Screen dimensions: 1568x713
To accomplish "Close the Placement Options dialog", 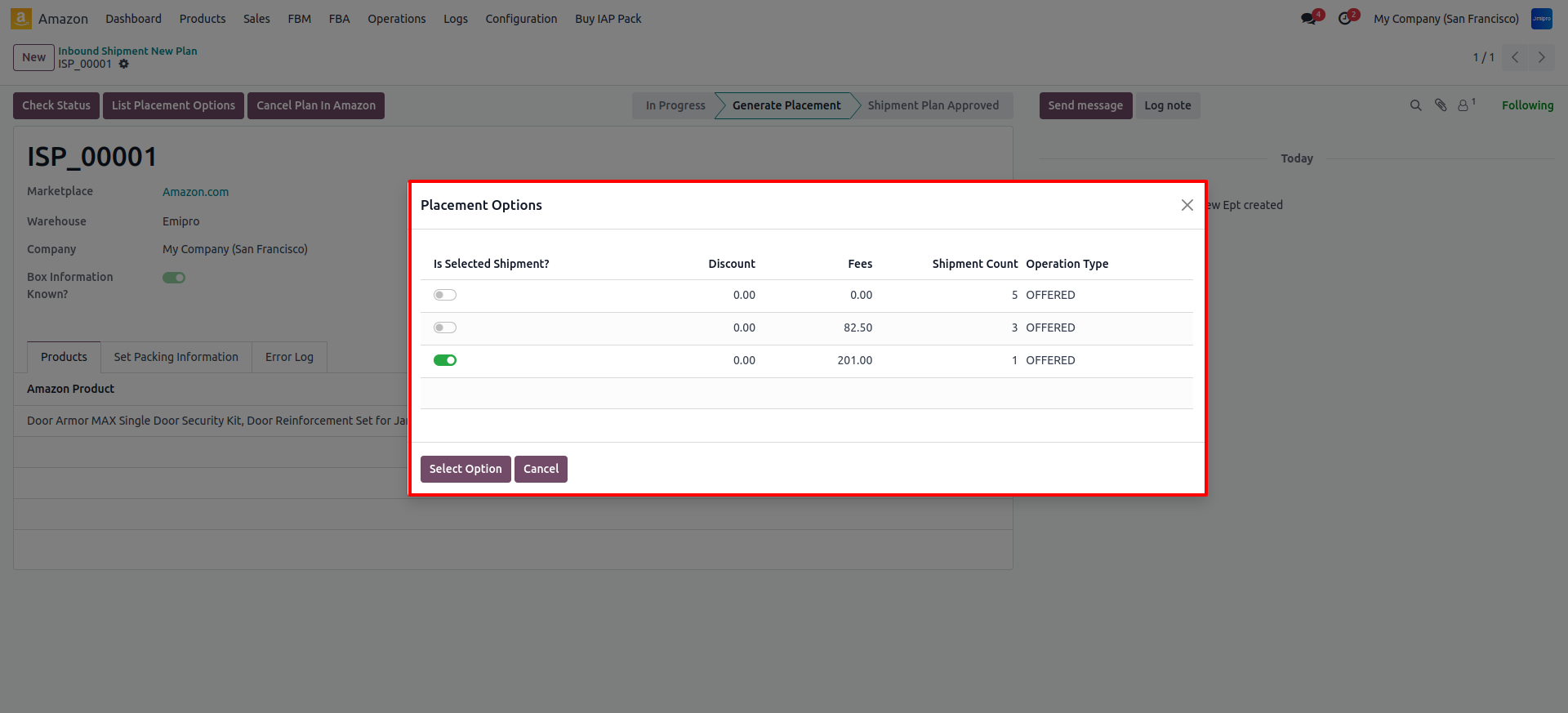I will [x=1187, y=205].
